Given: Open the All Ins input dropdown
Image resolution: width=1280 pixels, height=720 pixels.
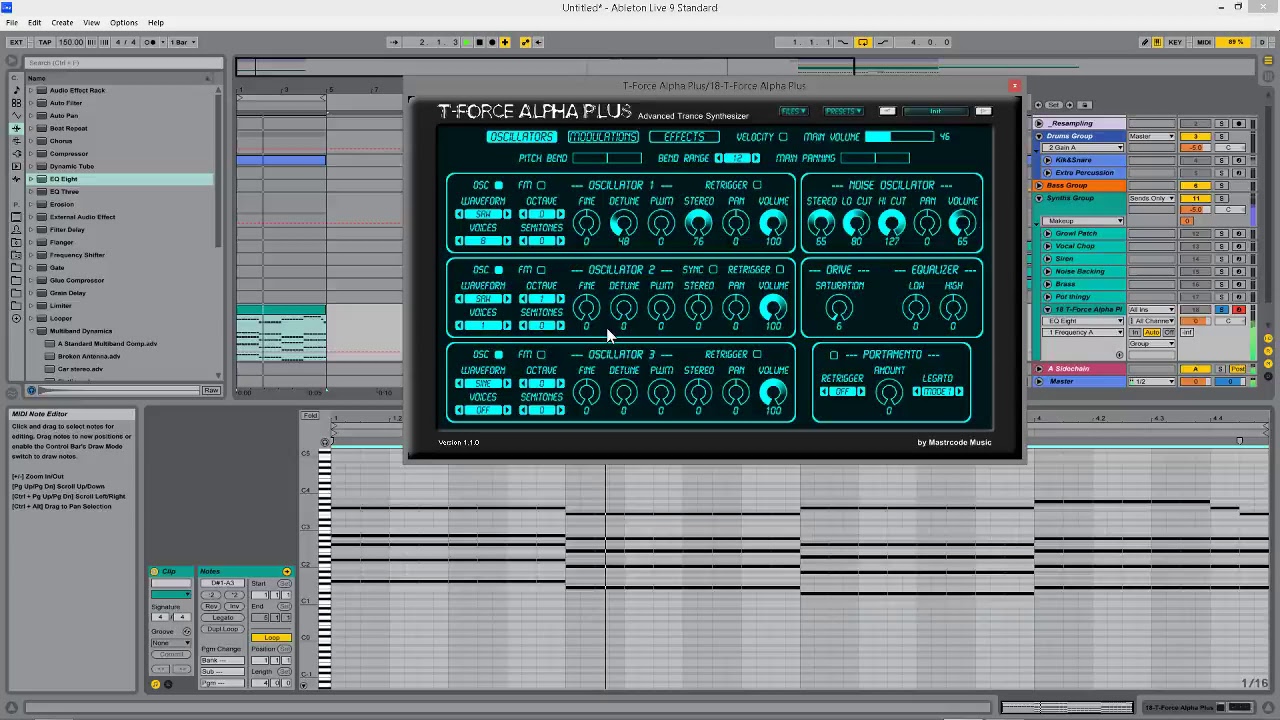Looking at the screenshot, I should (x=1151, y=310).
